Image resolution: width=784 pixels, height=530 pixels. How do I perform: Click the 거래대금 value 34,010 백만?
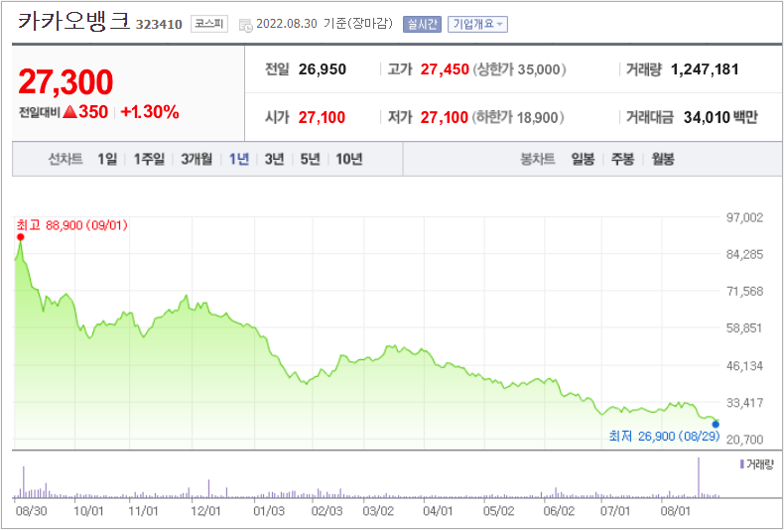[720, 117]
